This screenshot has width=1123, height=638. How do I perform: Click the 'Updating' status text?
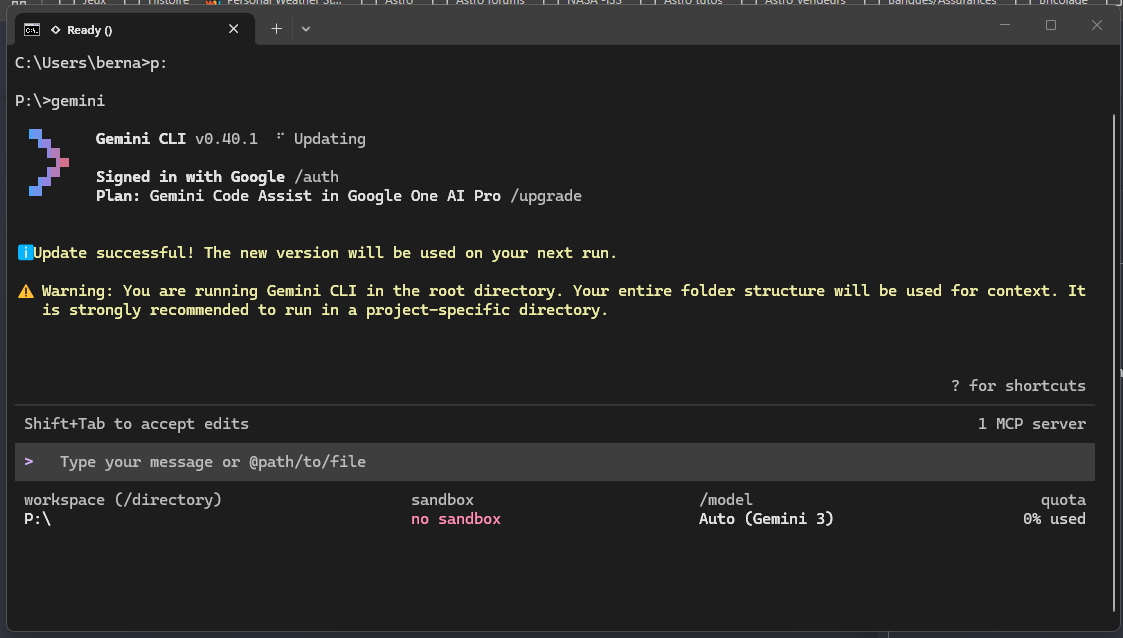pos(329,139)
